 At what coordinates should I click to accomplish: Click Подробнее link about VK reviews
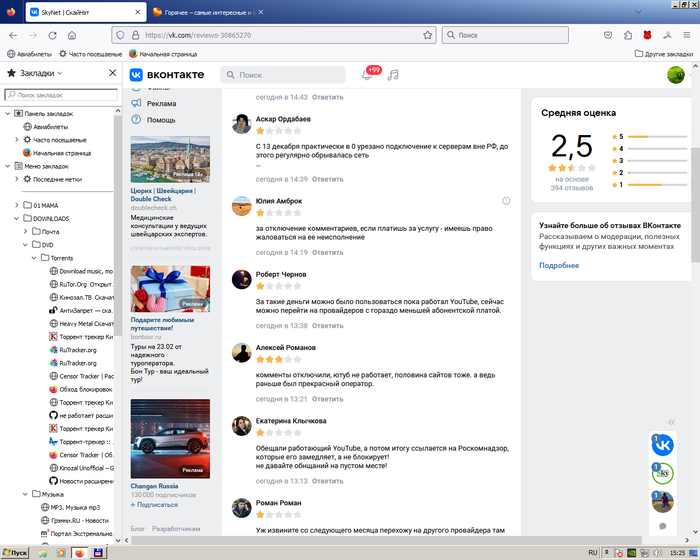[x=559, y=265]
